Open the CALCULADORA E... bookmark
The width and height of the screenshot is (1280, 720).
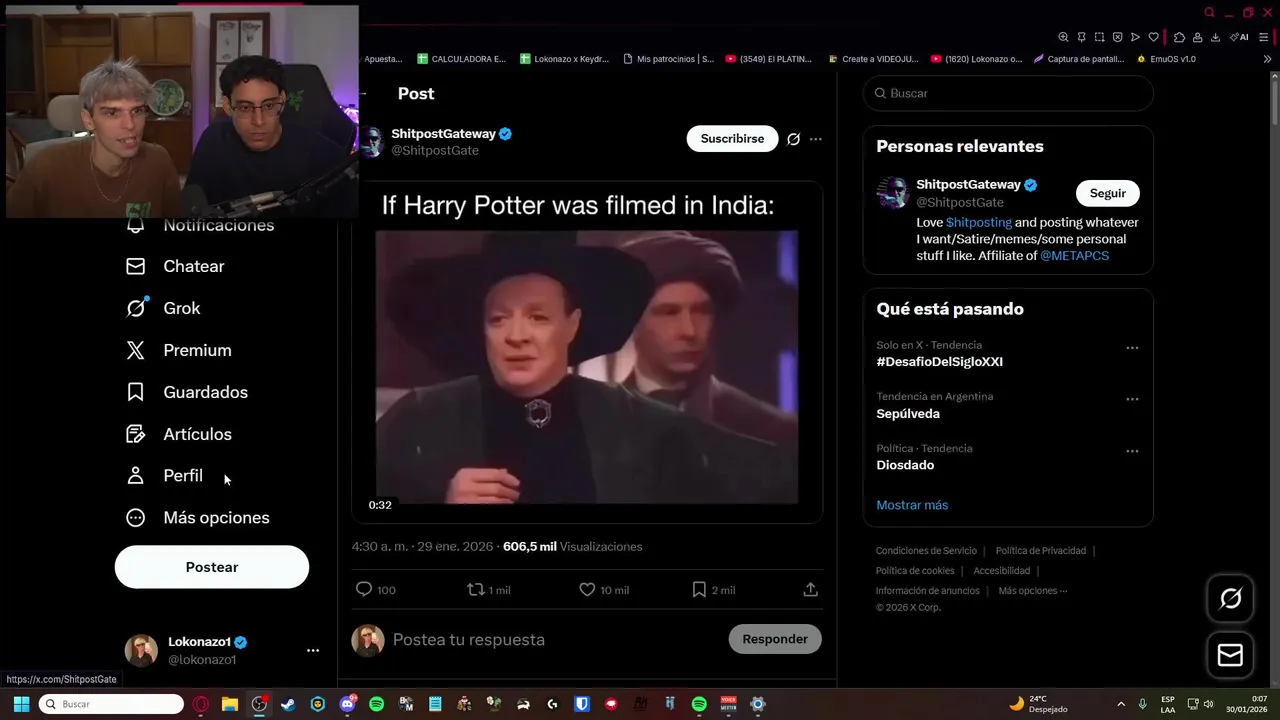click(x=462, y=59)
